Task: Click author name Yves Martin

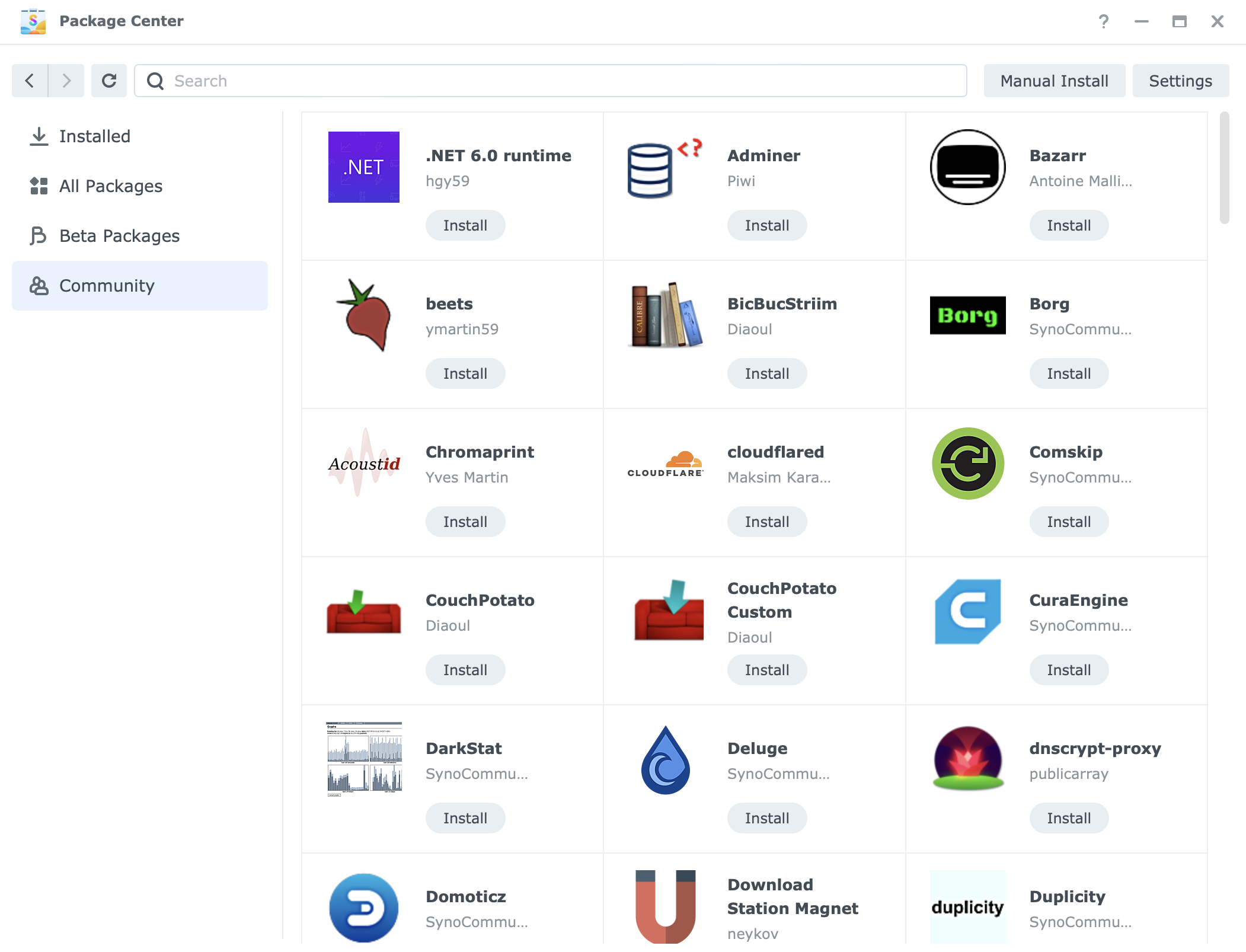Action: tap(467, 478)
